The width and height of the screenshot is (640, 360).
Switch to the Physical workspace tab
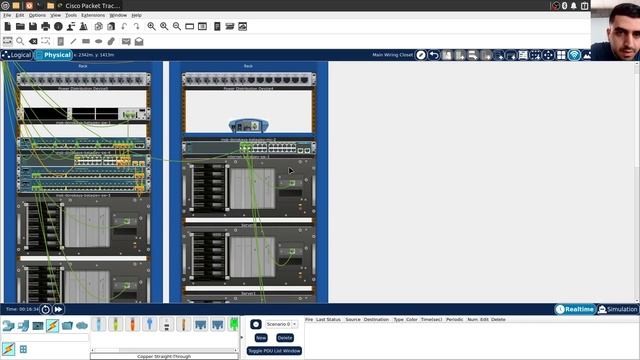(x=53, y=55)
